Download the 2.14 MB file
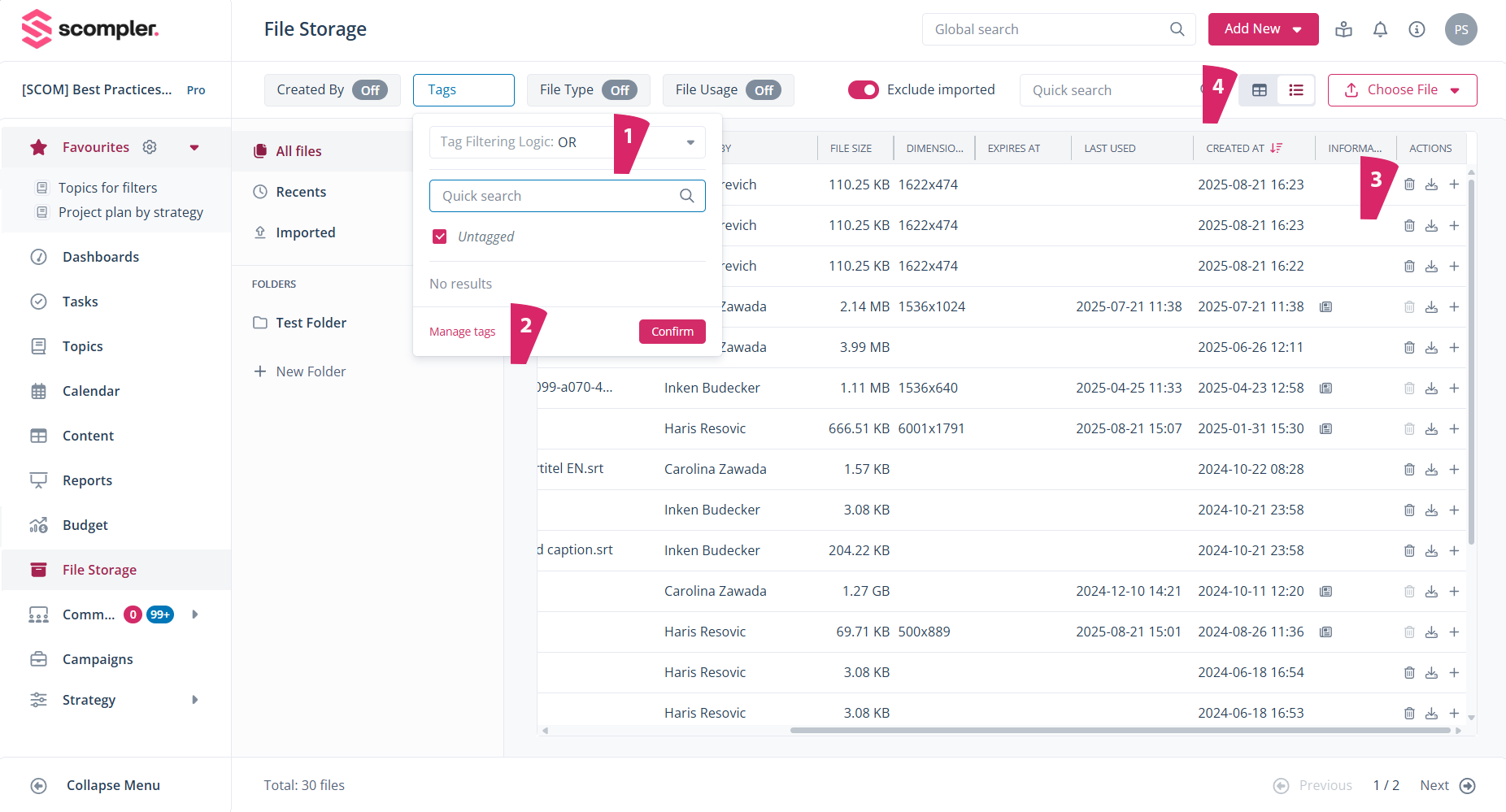Viewport: 1506px width, 812px height. [x=1431, y=307]
